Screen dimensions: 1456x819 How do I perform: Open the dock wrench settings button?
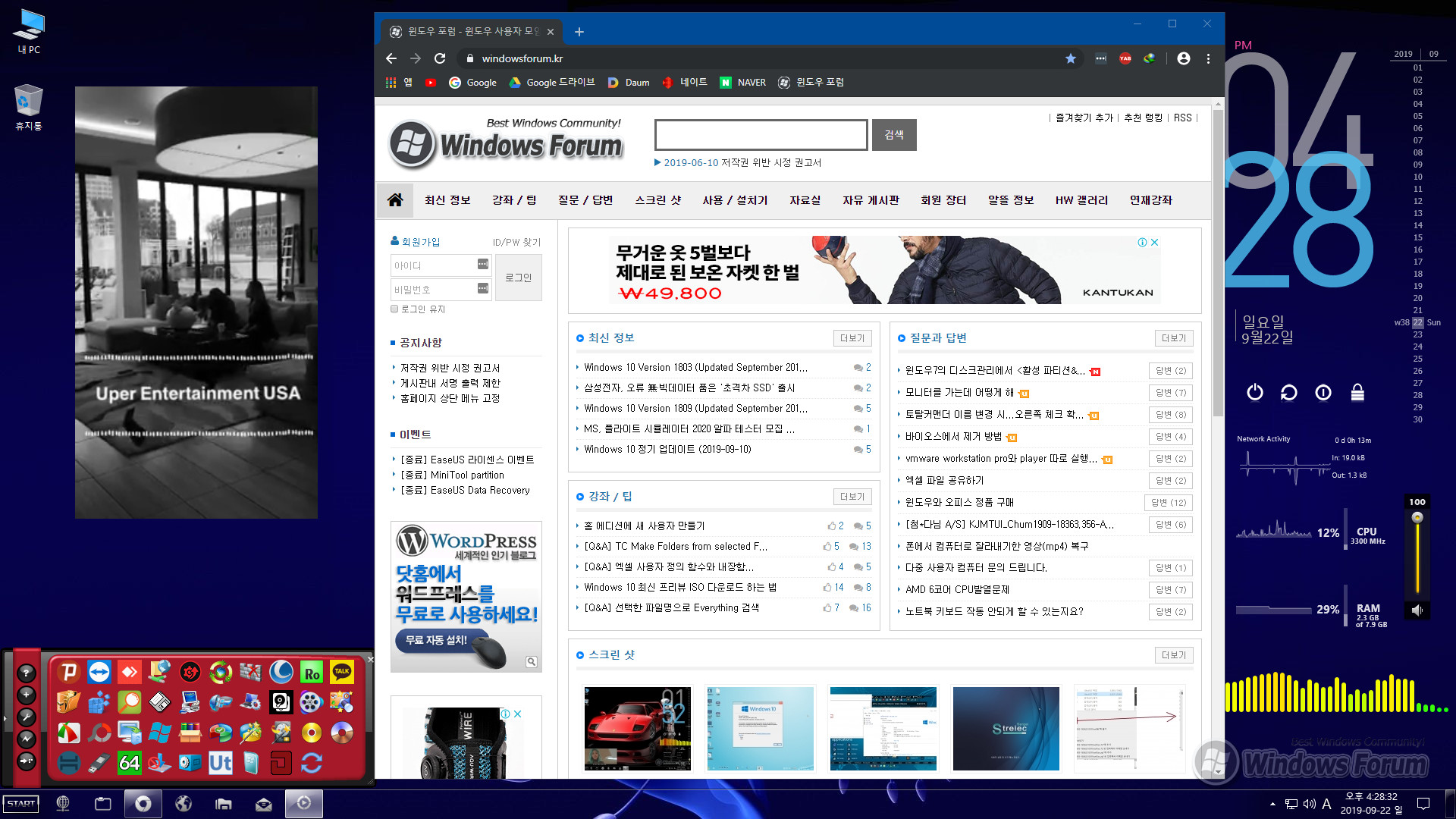point(27,717)
